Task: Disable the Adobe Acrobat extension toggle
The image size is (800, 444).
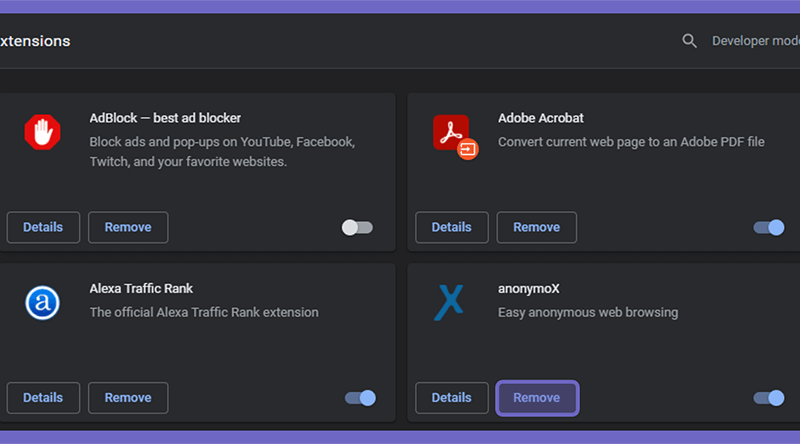Action: pyautogui.click(x=769, y=227)
